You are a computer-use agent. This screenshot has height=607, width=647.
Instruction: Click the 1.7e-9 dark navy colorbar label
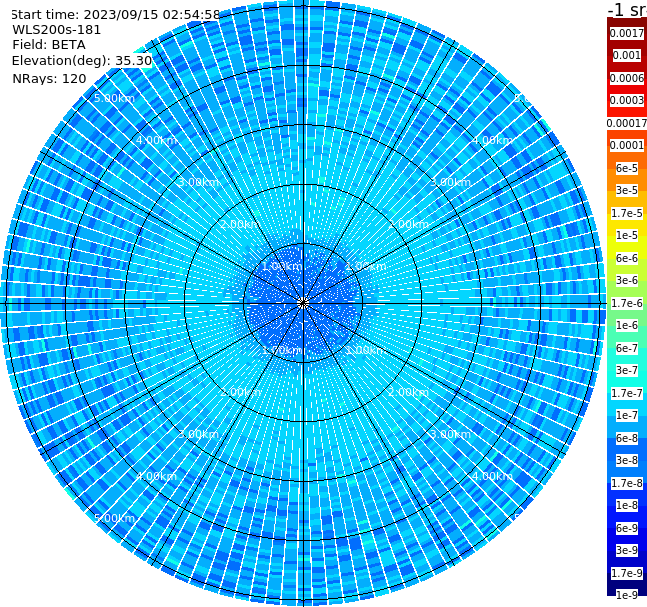tap(627, 573)
